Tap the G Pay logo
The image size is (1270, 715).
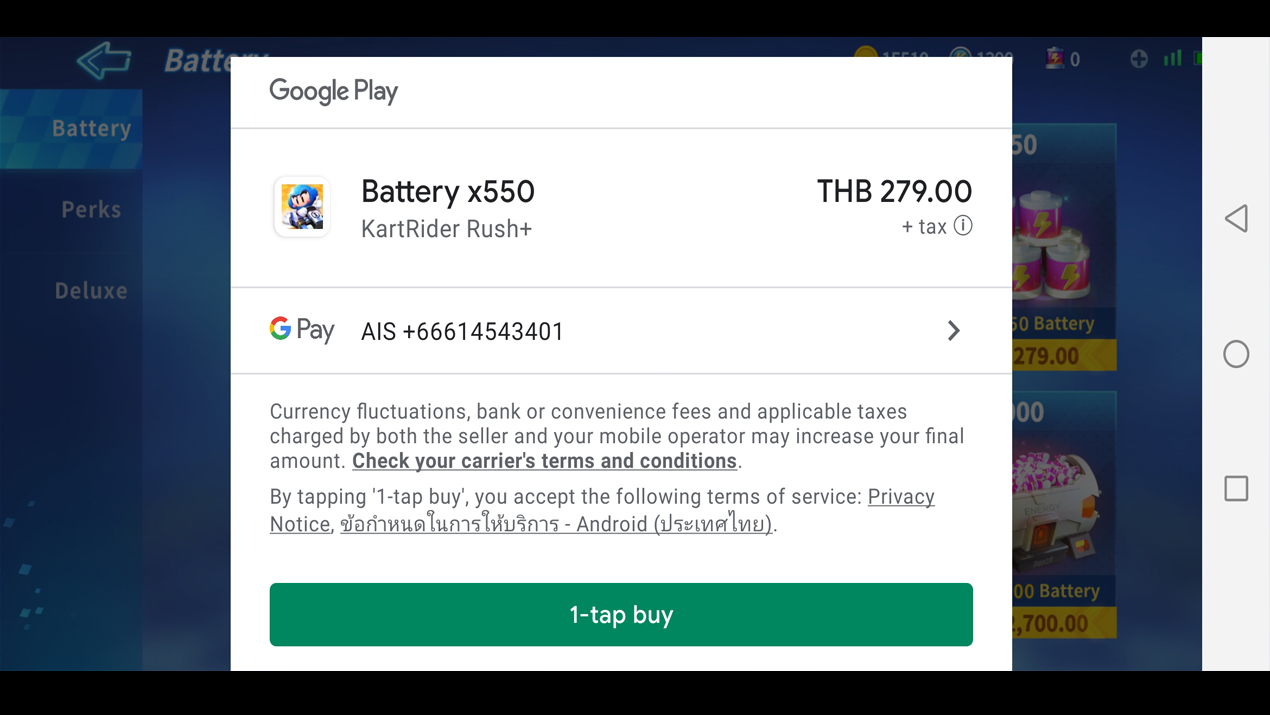click(x=302, y=330)
